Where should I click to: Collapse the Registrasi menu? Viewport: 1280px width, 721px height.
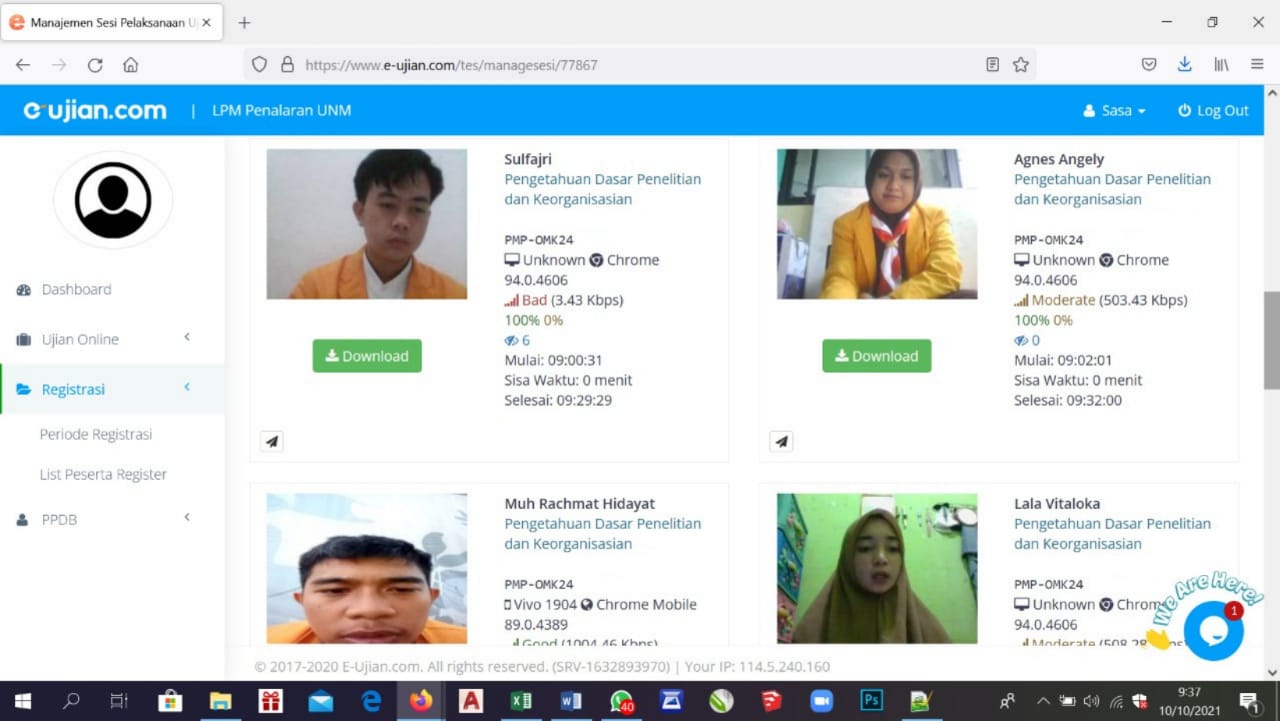coord(112,389)
